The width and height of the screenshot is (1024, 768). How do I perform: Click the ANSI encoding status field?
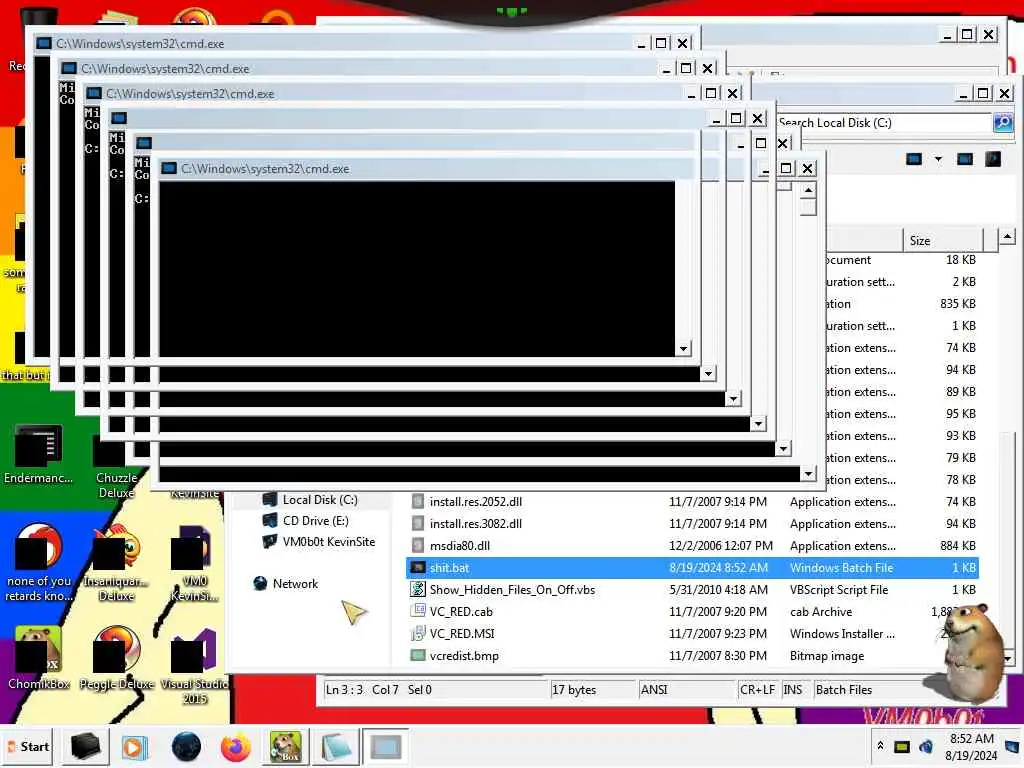(686, 690)
